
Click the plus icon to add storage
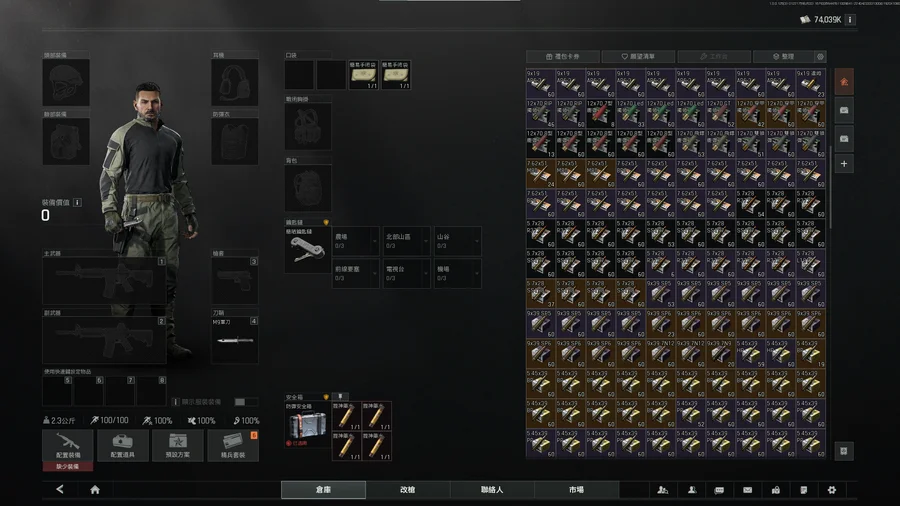[x=844, y=163]
